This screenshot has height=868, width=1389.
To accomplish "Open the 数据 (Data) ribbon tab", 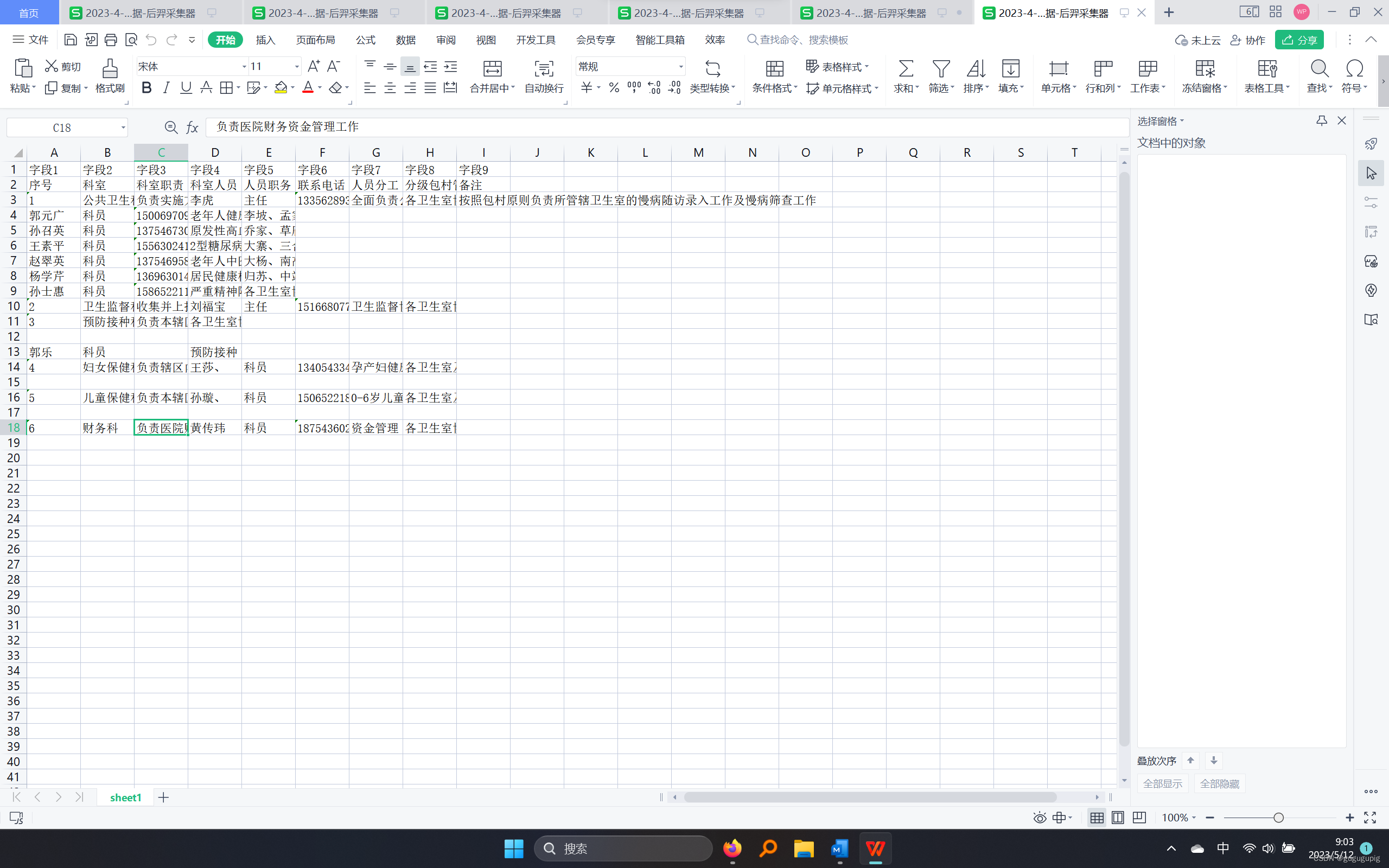I will pos(405,40).
